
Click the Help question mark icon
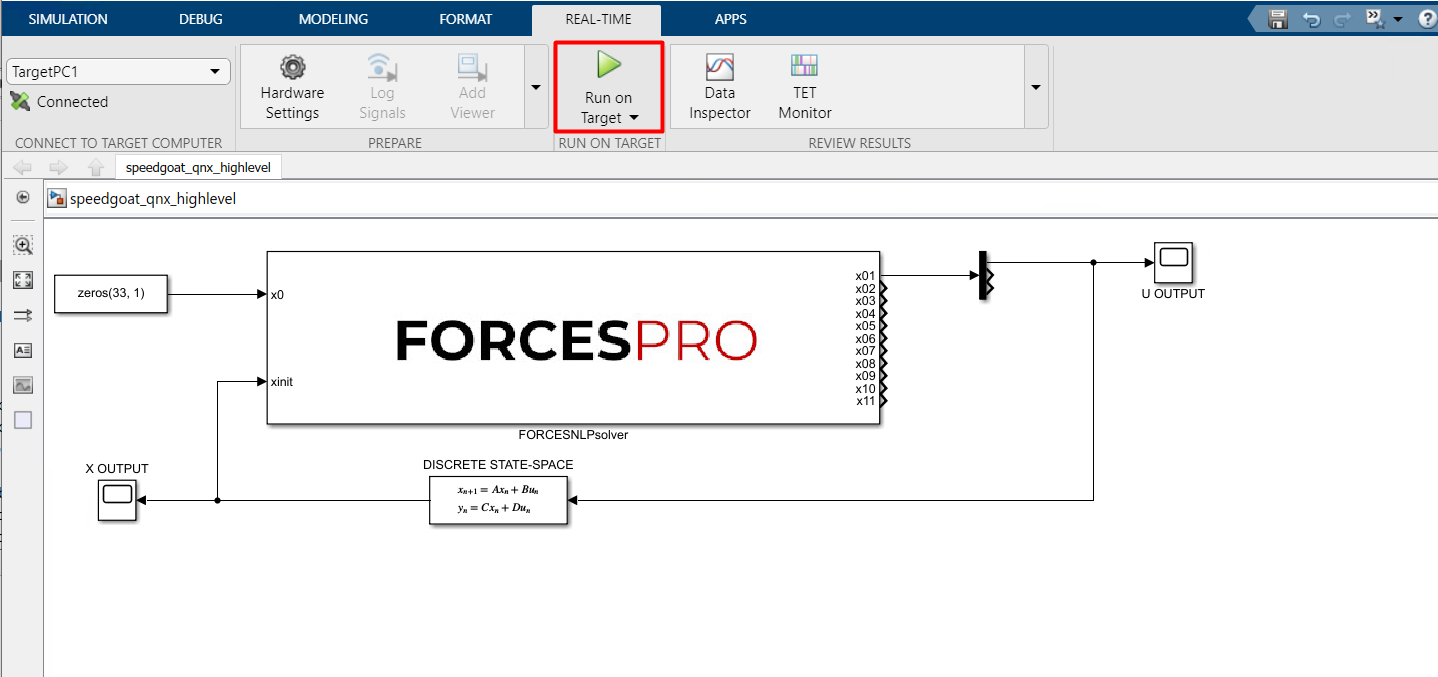(1426, 19)
